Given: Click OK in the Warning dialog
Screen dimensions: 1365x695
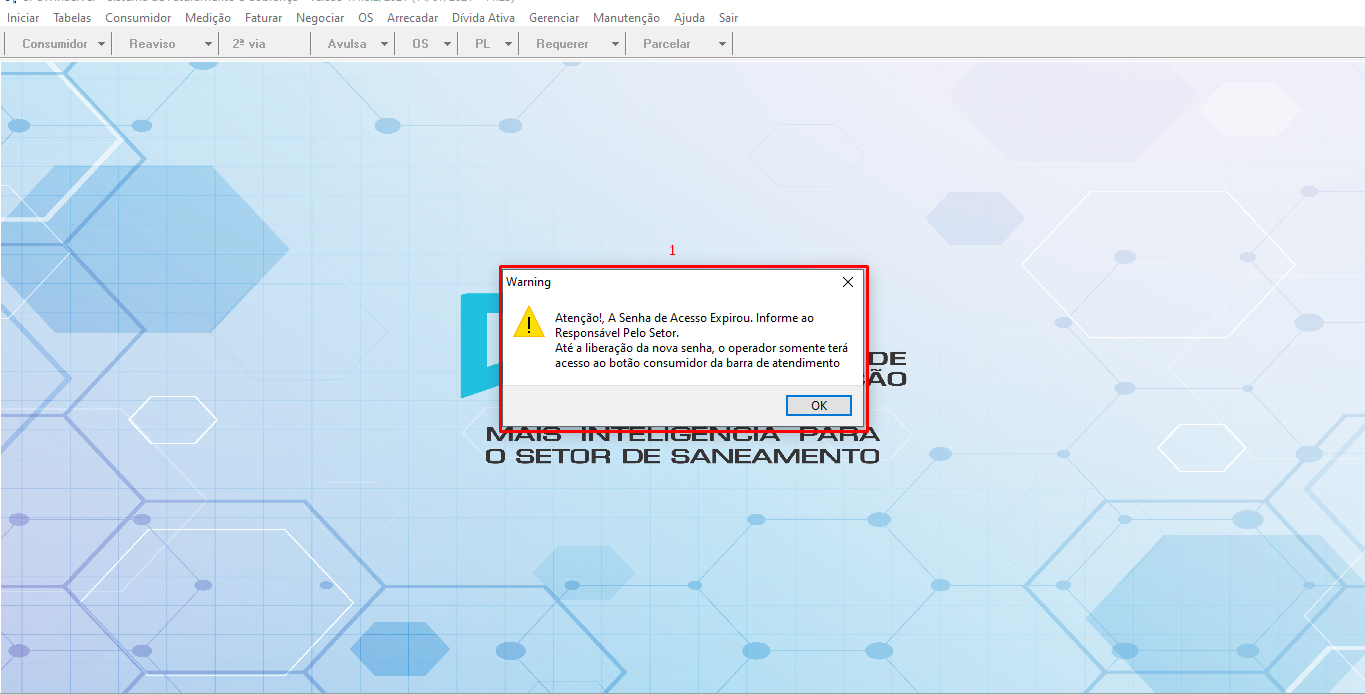Looking at the screenshot, I should [x=818, y=405].
